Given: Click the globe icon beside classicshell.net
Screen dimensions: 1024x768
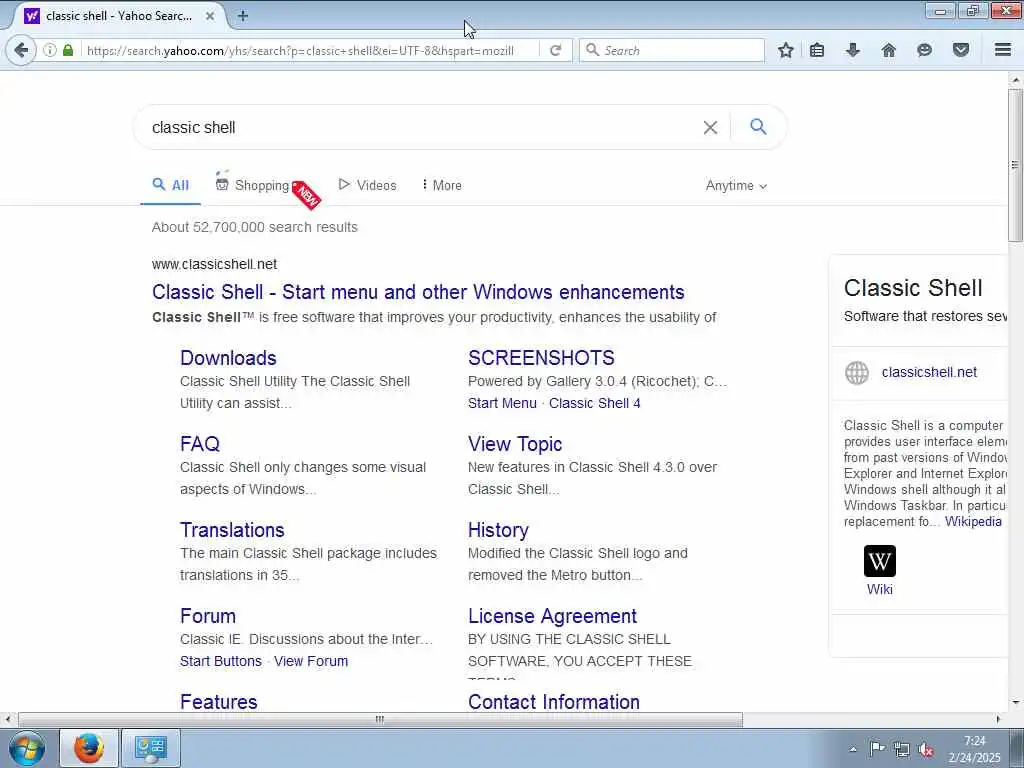Looking at the screenshot, I should 857,373.
